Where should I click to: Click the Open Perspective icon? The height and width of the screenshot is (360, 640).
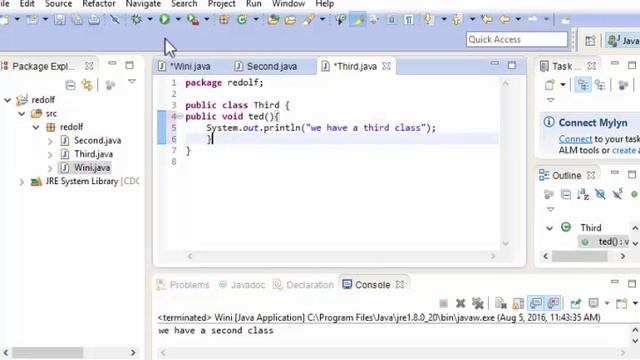coord(590,40)
